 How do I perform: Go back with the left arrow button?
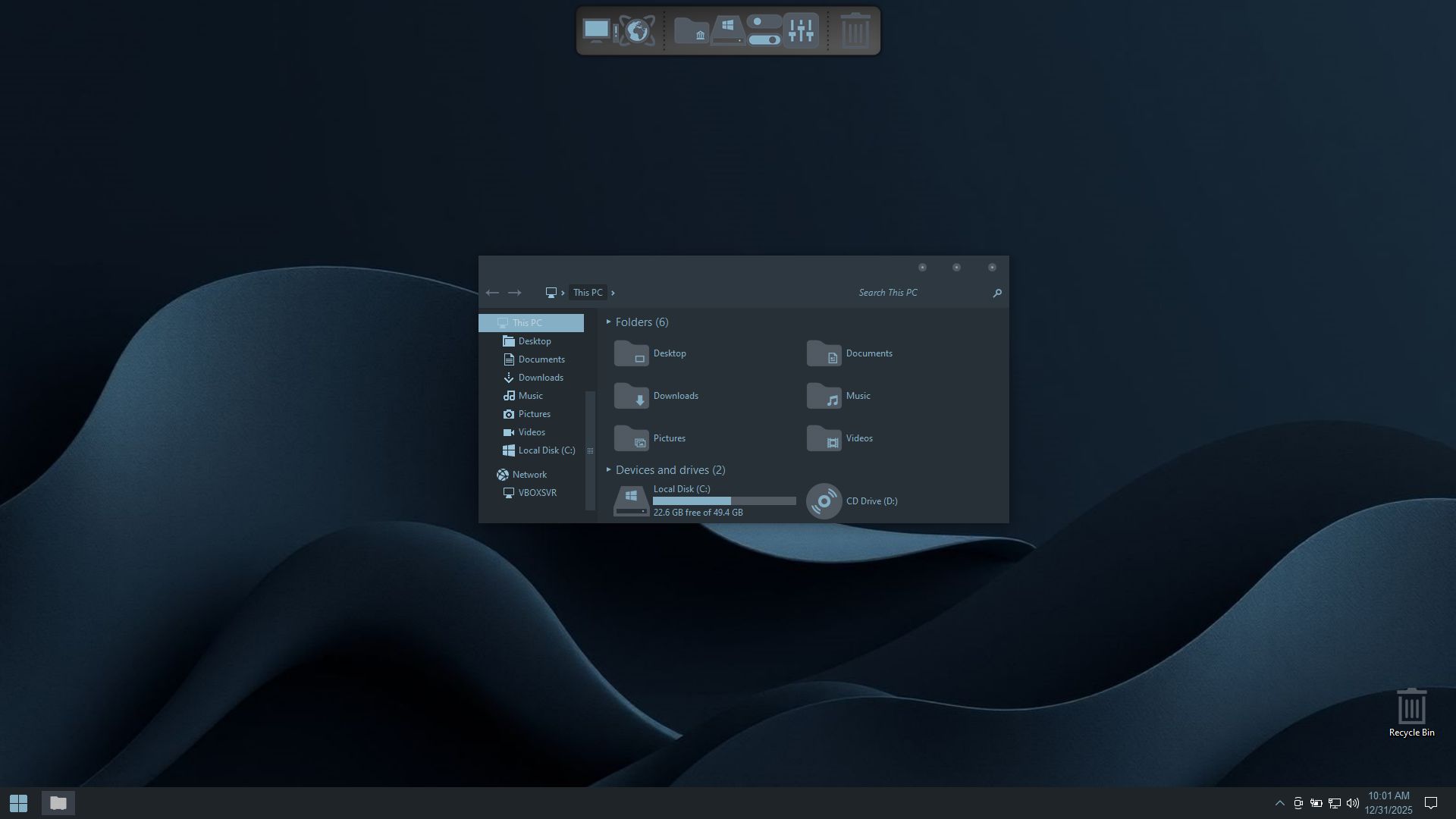click(x=492, y=293)
